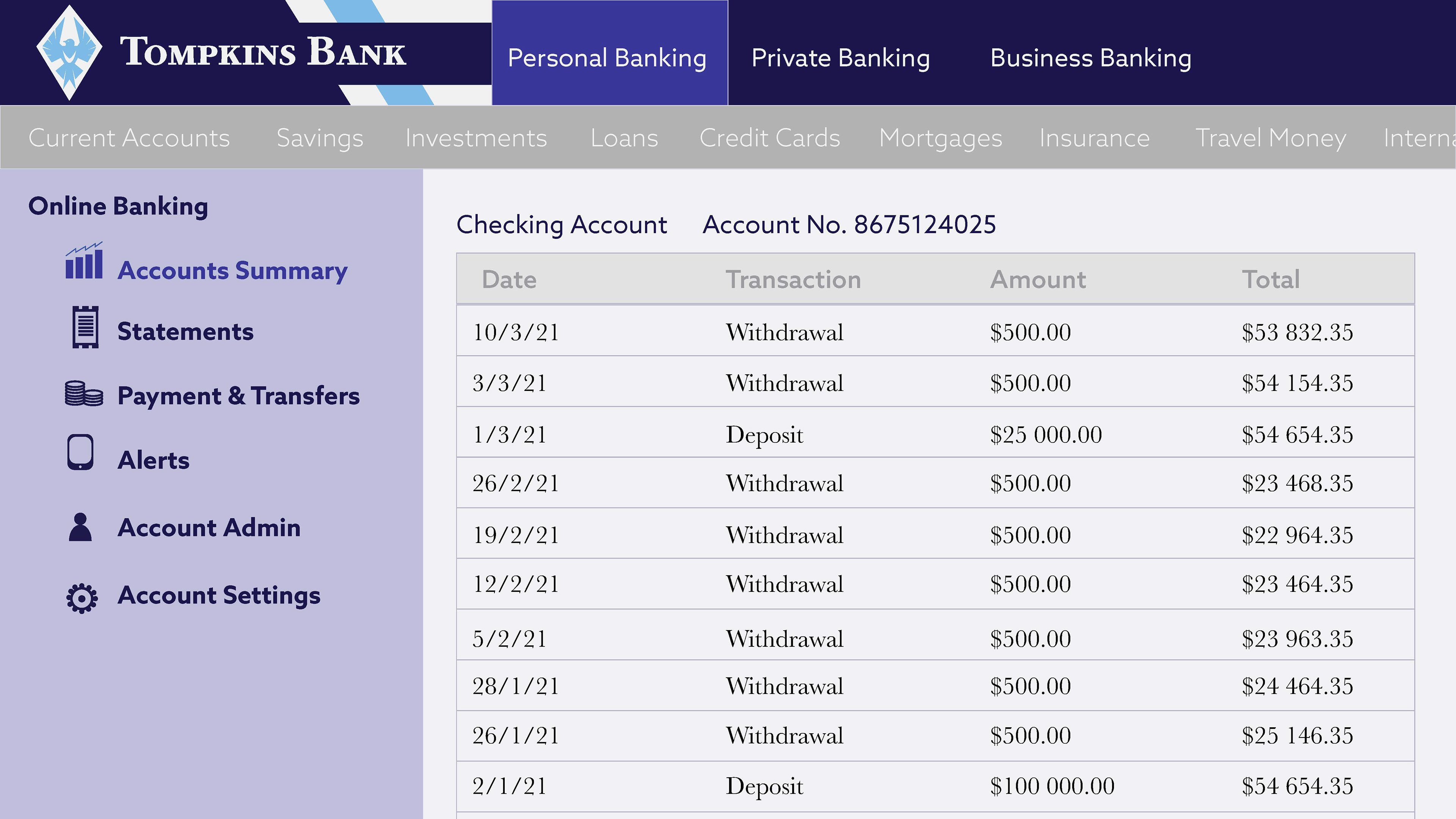Switch to the Private Banking tab
Screen dimensions: 1456x819
(841, 58)
